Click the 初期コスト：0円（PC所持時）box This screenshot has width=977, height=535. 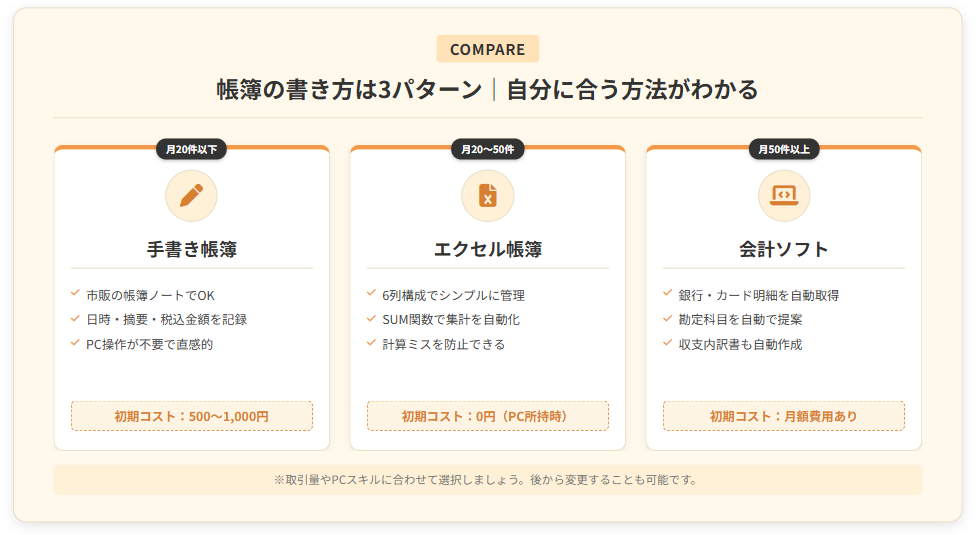[x=487, y=416]
